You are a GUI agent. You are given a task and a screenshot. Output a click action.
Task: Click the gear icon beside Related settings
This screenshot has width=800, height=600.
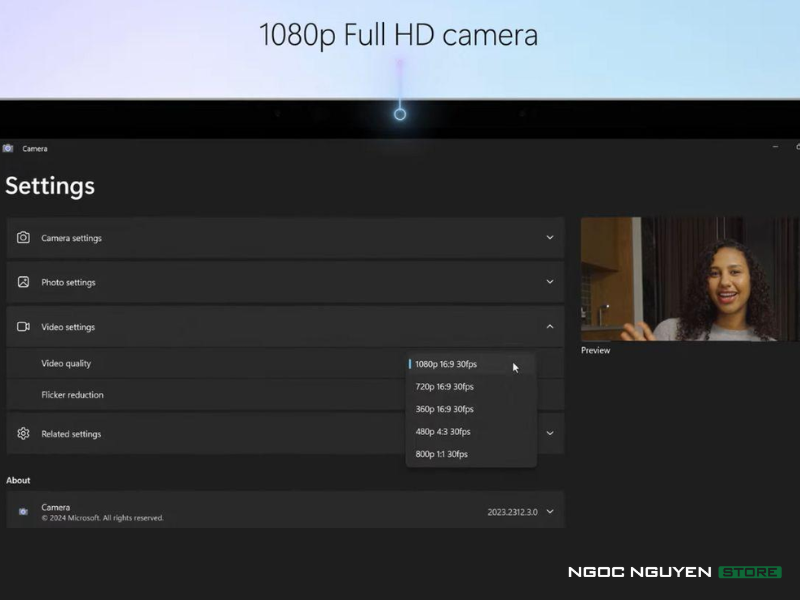click(23, 434)
